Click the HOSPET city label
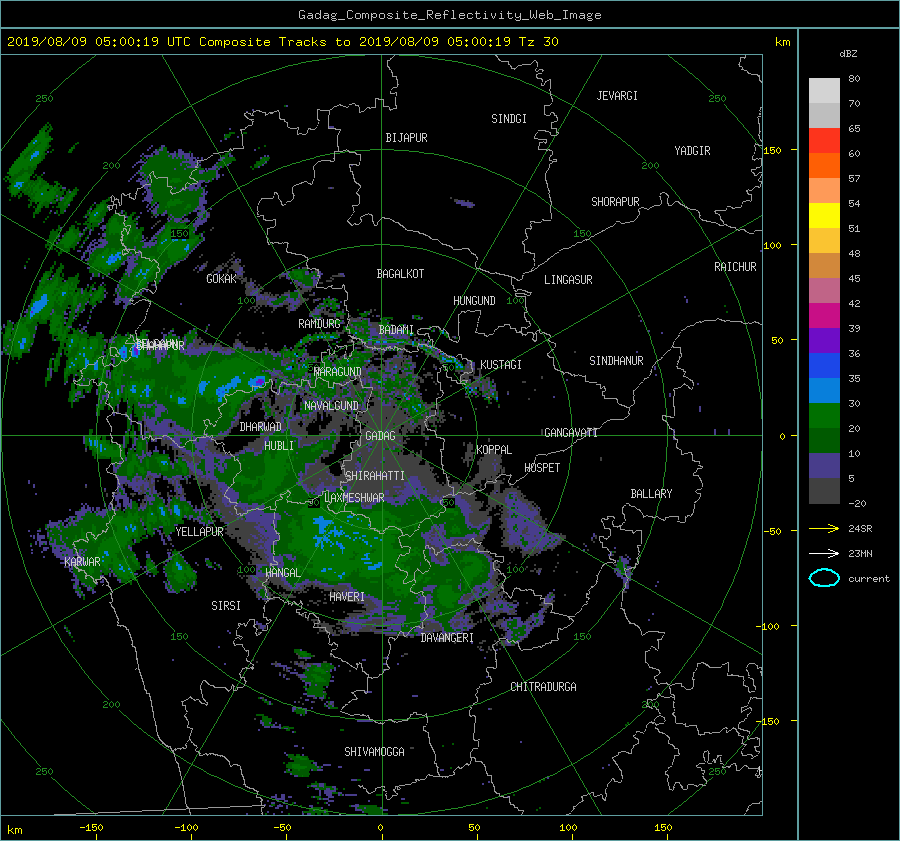This screenshot has height=841, width=900. pos(542,468)
